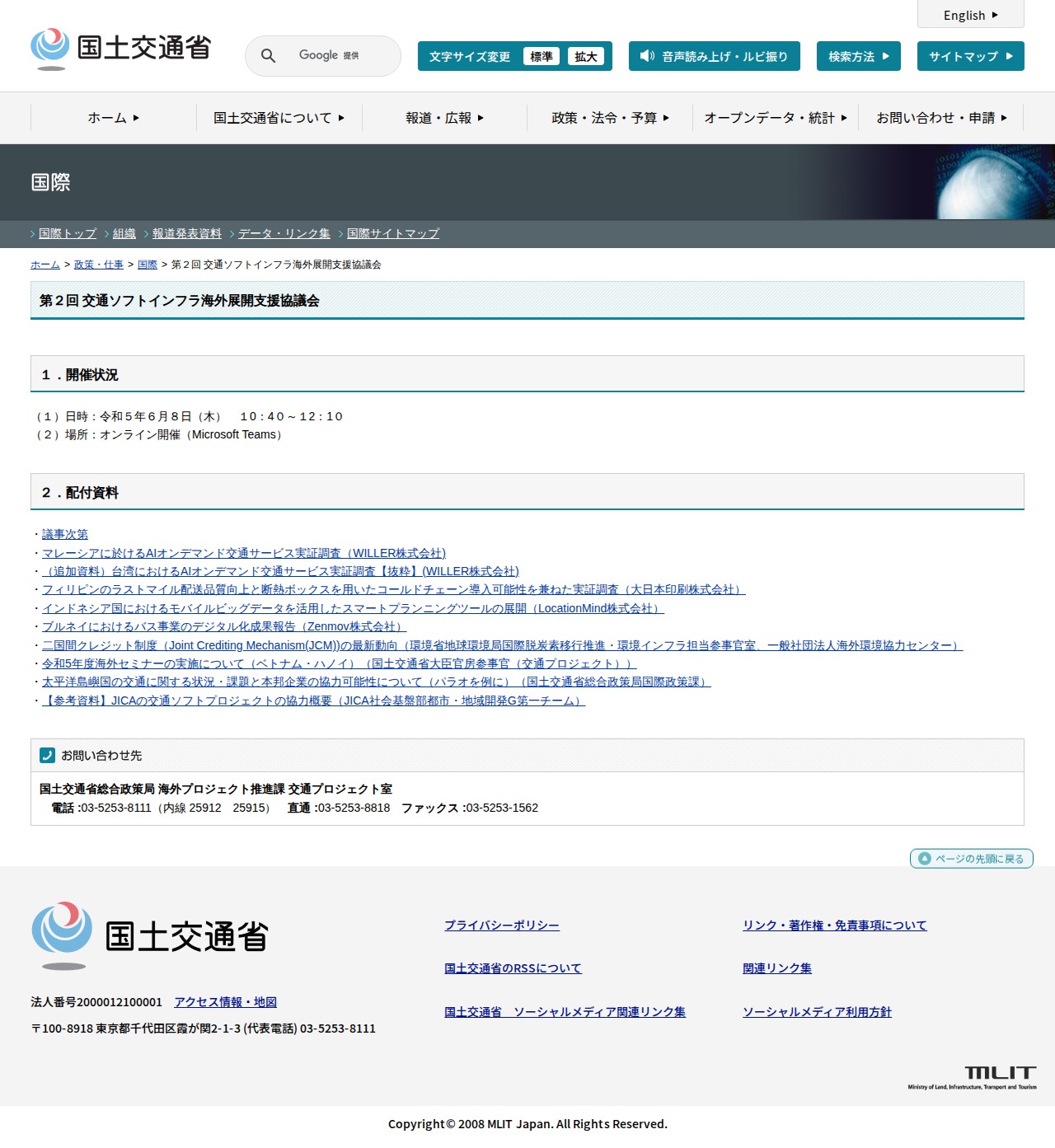
Task: Click the MLIT footer logo
Action: pyautogui.click(x=150, y=935)
